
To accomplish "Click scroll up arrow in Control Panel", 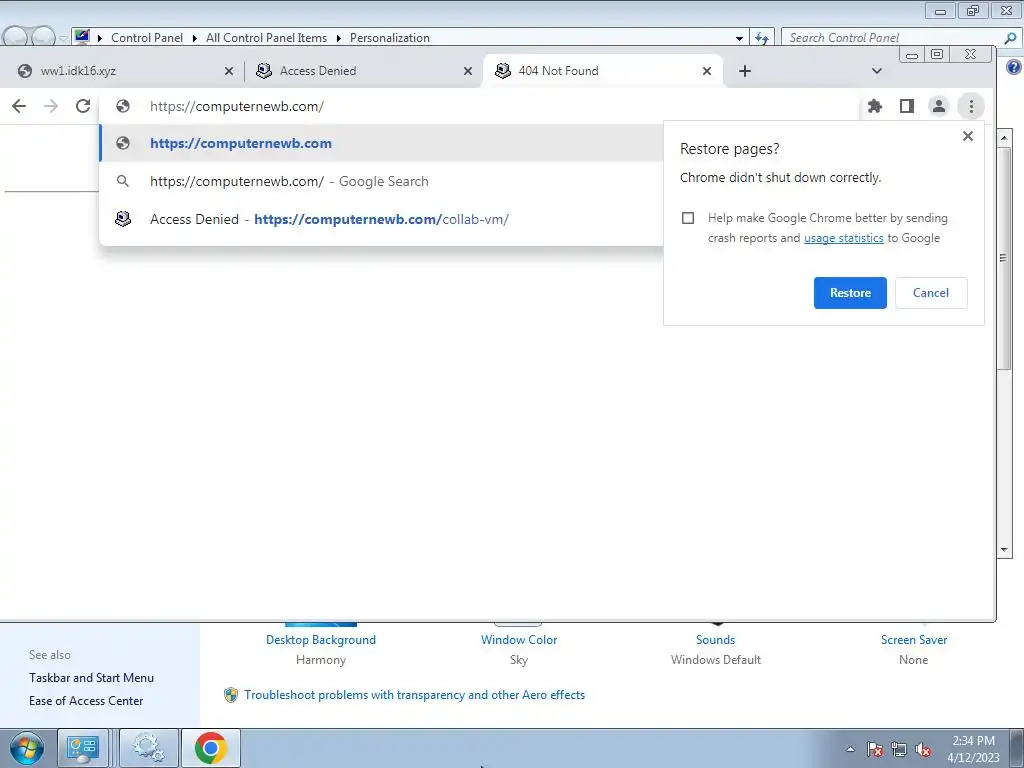I will coord(1004,138).
